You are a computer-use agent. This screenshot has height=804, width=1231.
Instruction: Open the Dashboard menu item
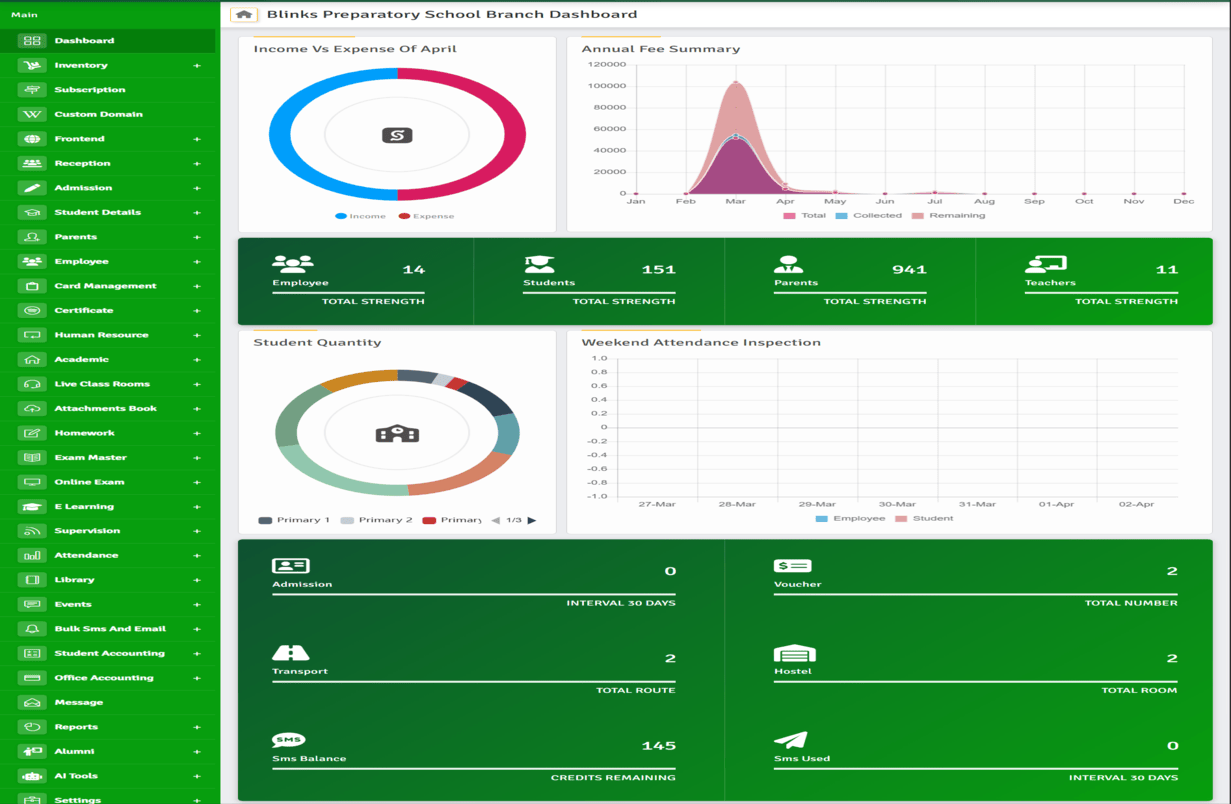84,41
